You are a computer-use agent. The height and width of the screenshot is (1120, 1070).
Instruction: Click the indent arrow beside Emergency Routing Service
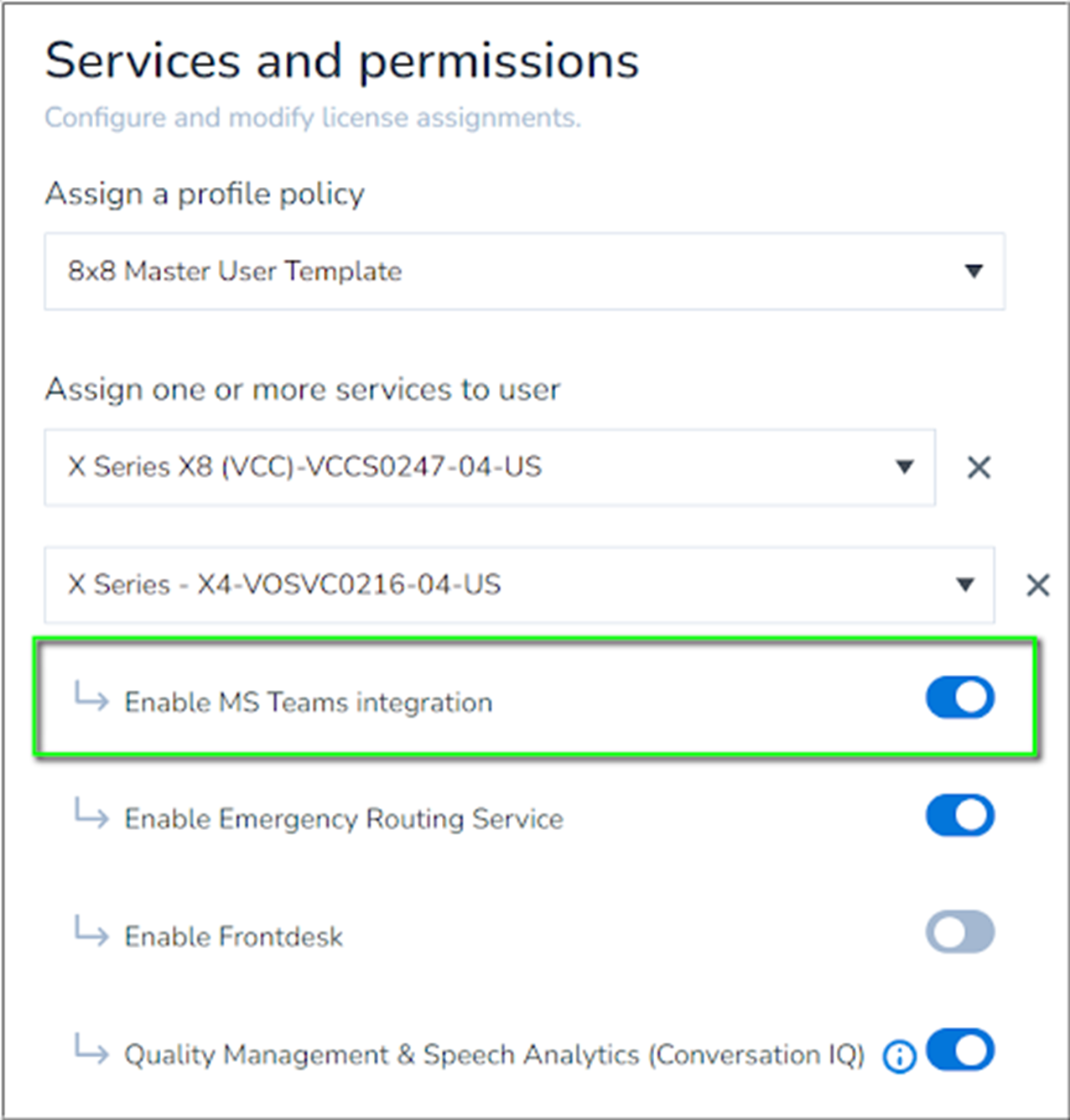coord(91,813)
